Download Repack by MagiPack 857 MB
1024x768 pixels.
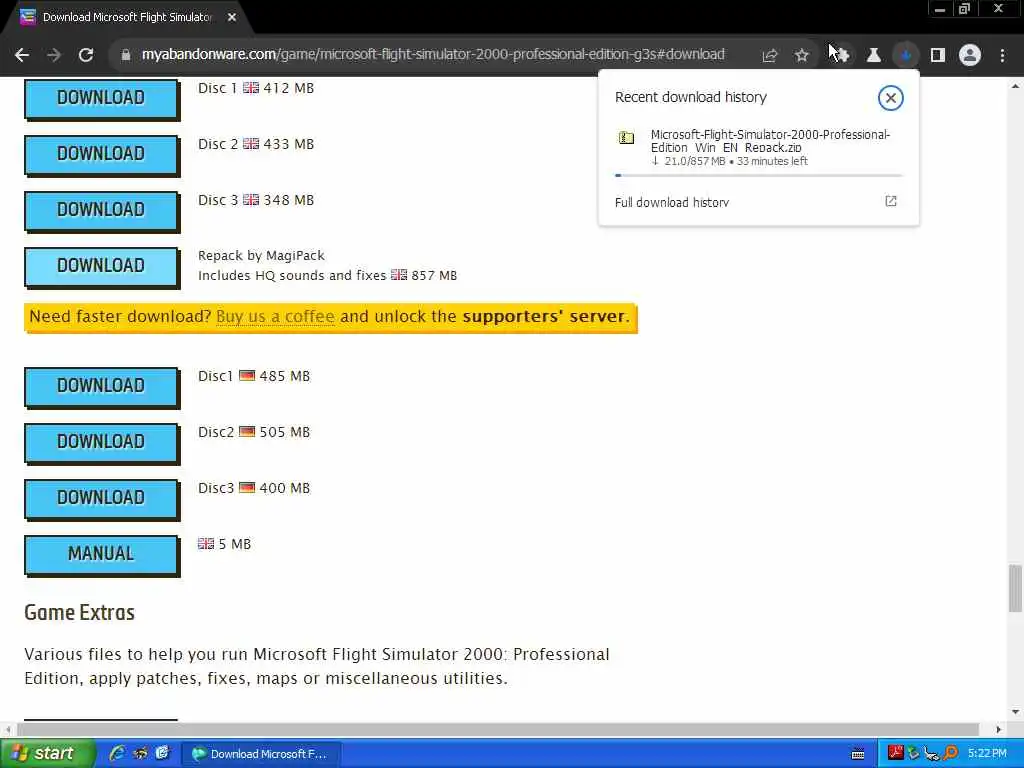click(101, 266)
